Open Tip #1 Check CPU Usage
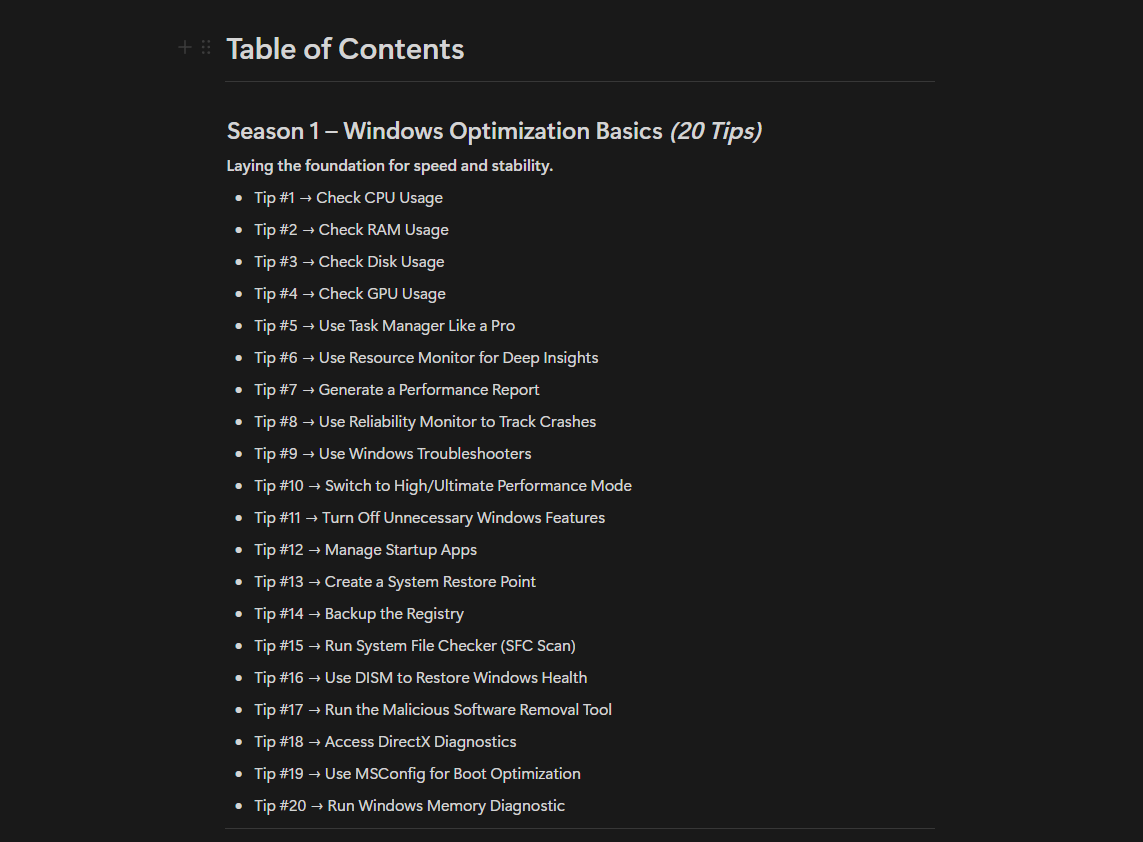 point(348,198)
